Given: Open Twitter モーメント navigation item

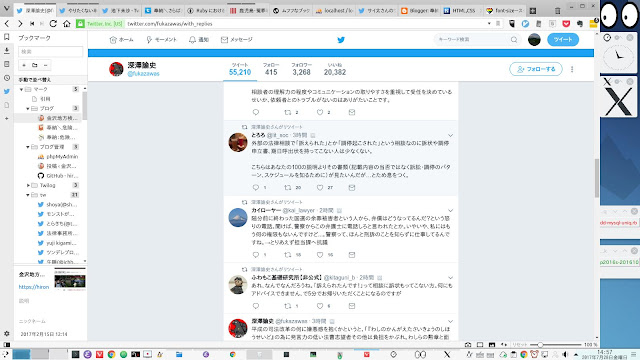Looking at the screenshot, I should 162,40.
